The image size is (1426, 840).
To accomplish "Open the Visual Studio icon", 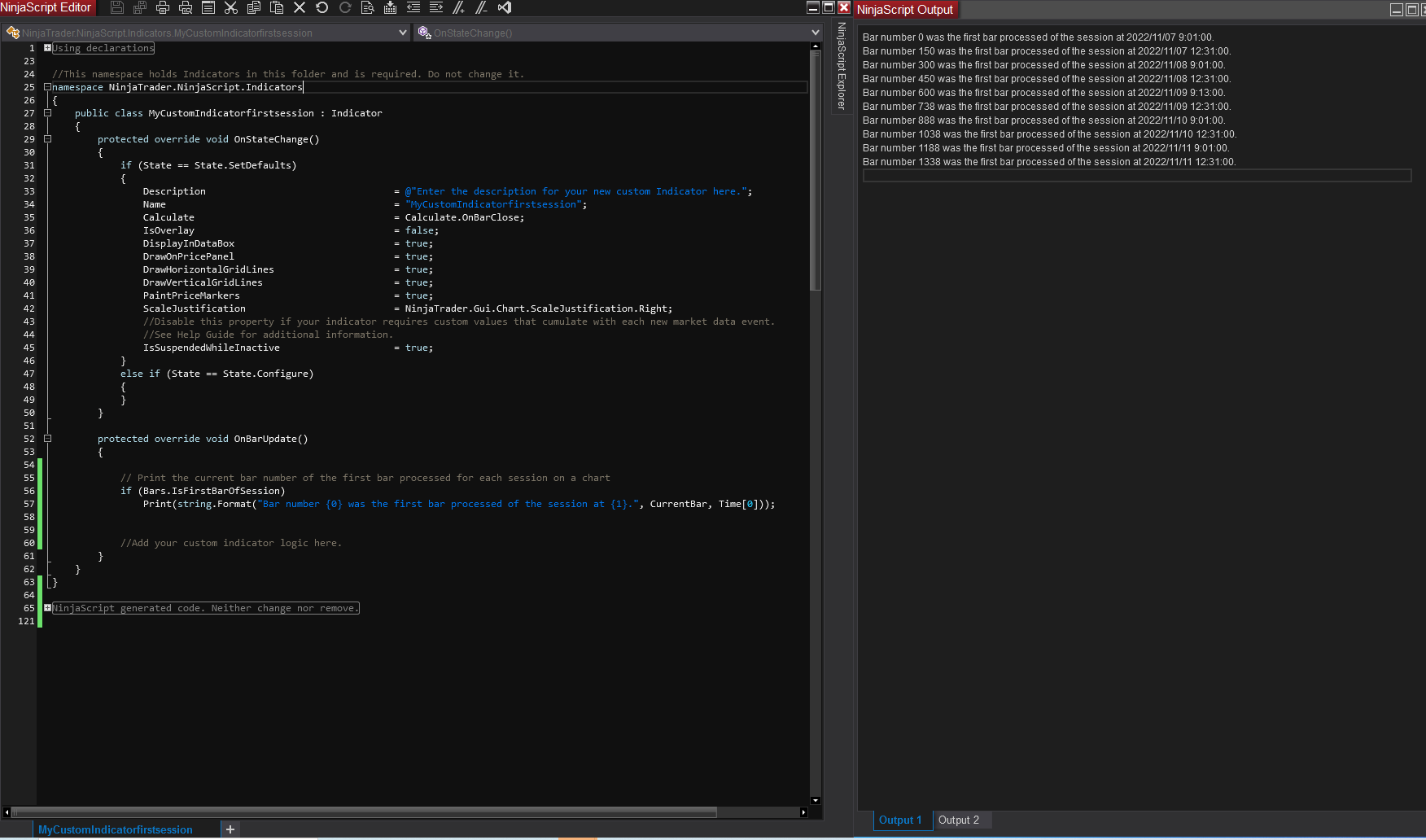I will pyautogui.click(x=505, y=7).
